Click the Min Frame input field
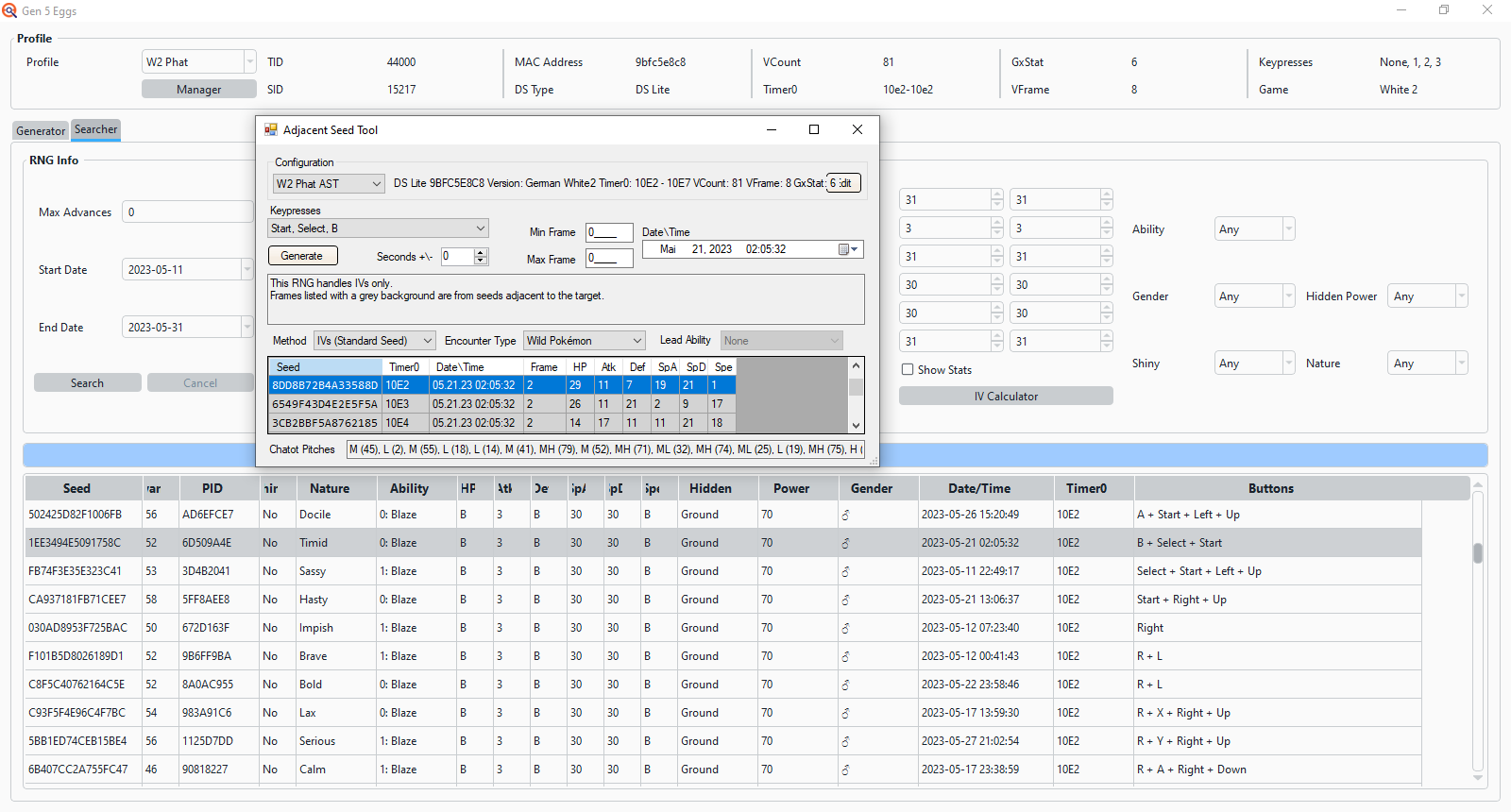The height and width of the screenshot is (812, 1511). 609,232
